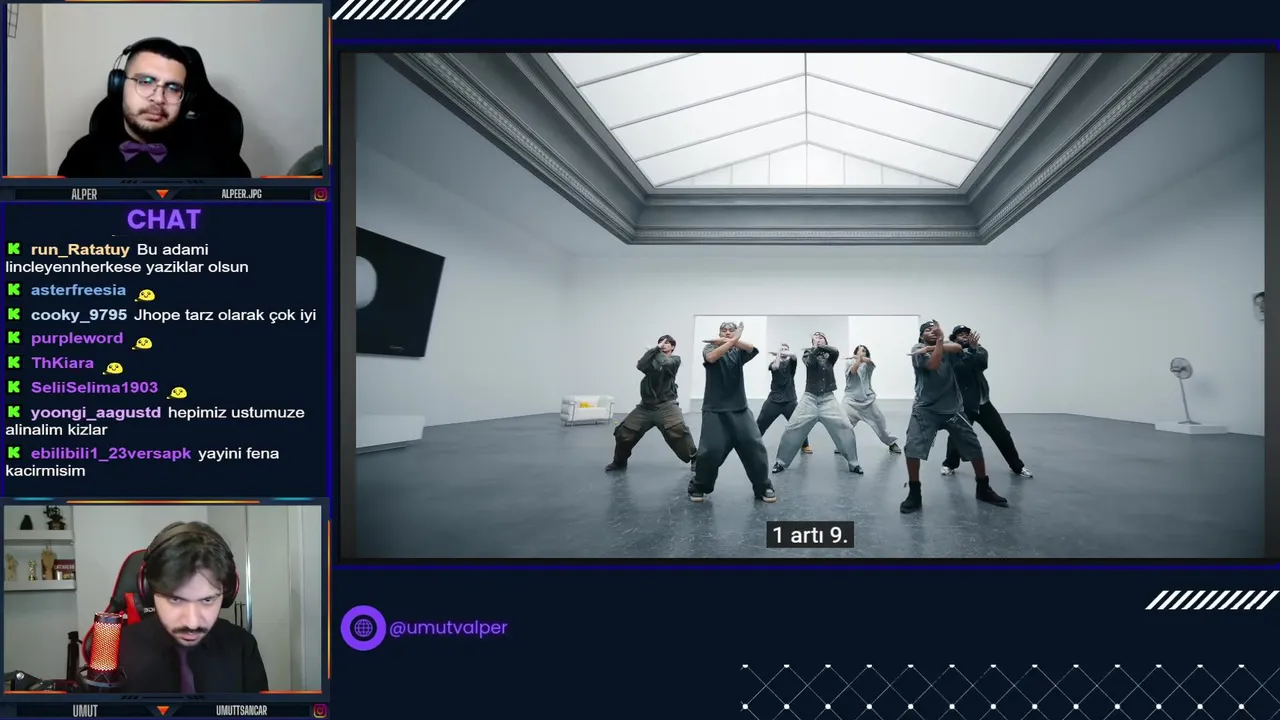The width and height of the screenshot is (1280, 720).
Task: Click the Kick badge beside asterfreesia
Action: point(14,290)
